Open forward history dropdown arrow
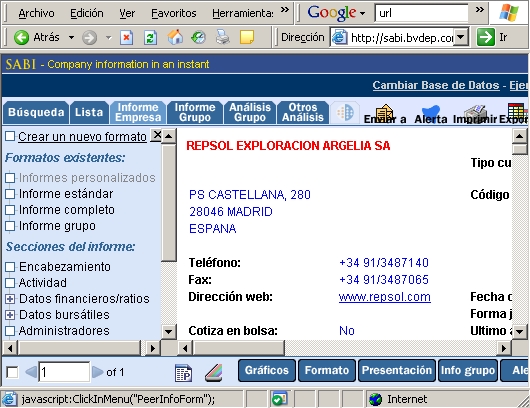This screenshot has width=530, height=408. pos(109,38)
